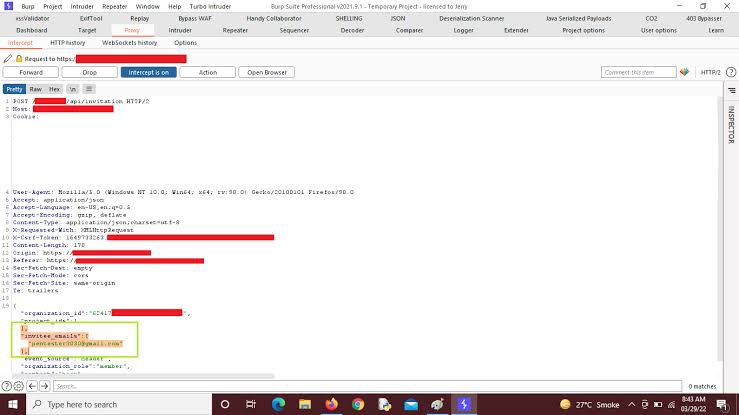Screen dimensions: 739x415
Task: Switch to Firefox on taskbar
Action: (x=331, y=404)
